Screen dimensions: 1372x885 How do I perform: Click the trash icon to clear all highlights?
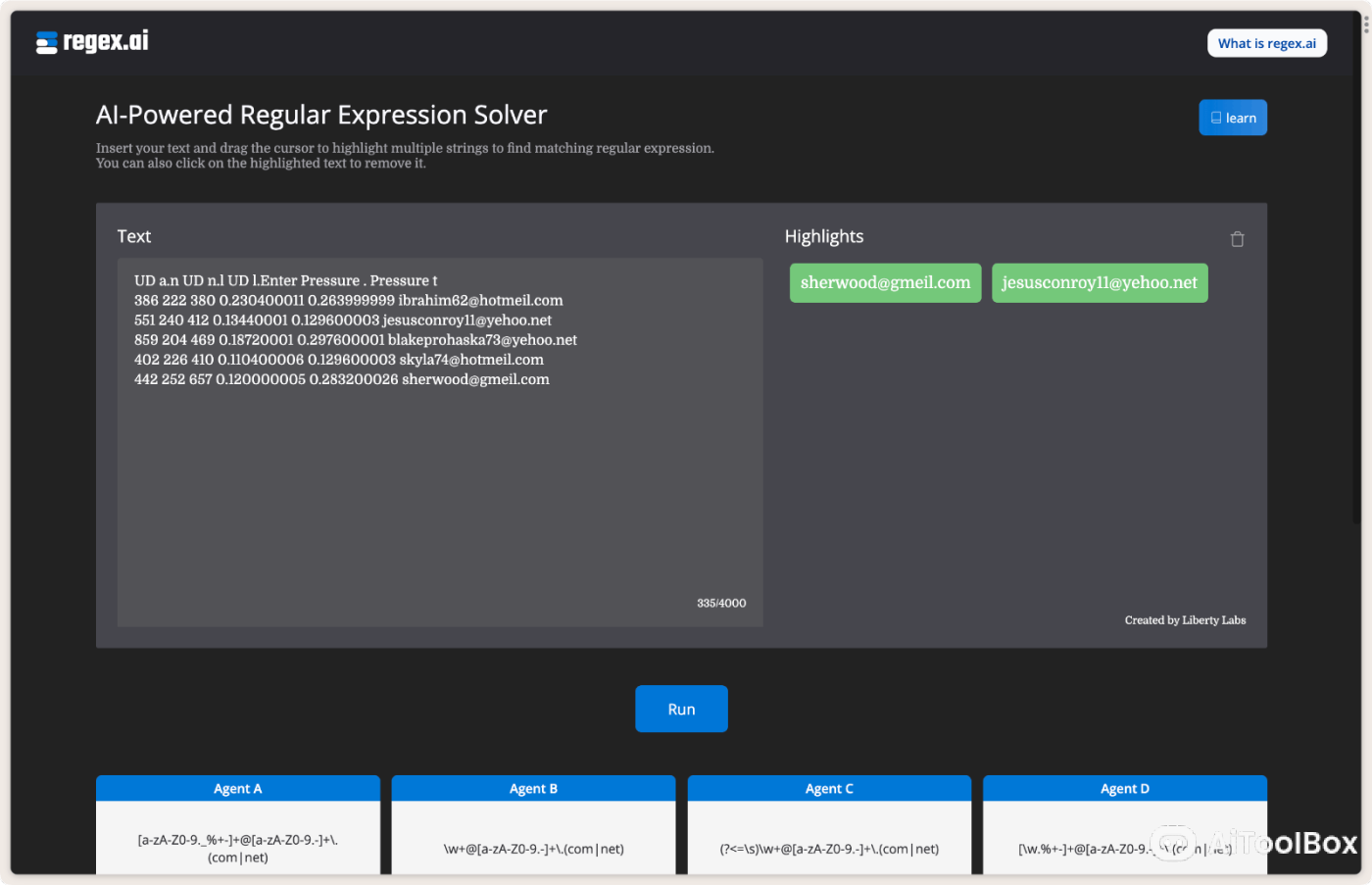click(x=1237, y=238)
